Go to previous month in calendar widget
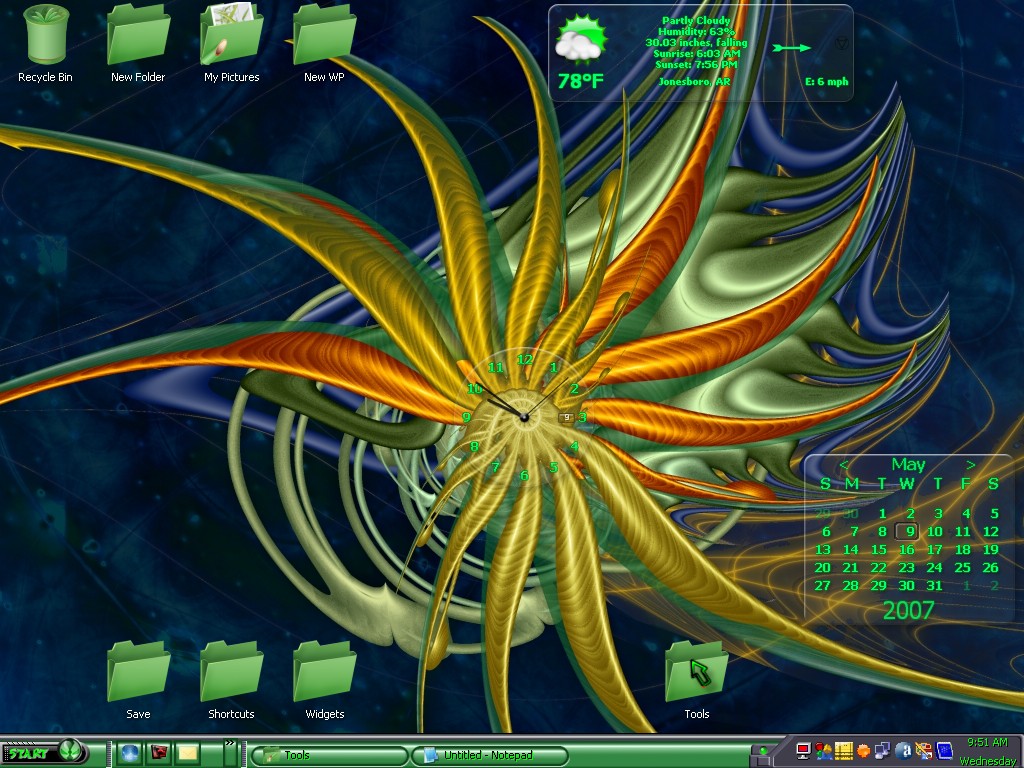Viewport: 1024px width, 768px height. pyautogui.click(x=844, y=464)
